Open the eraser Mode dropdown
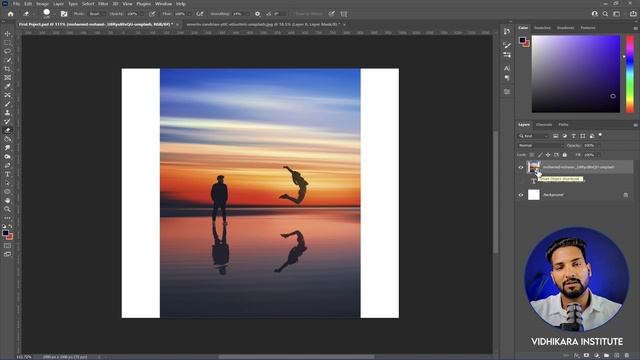The height and width of the screenshot is (360, 640). [96, 14]
